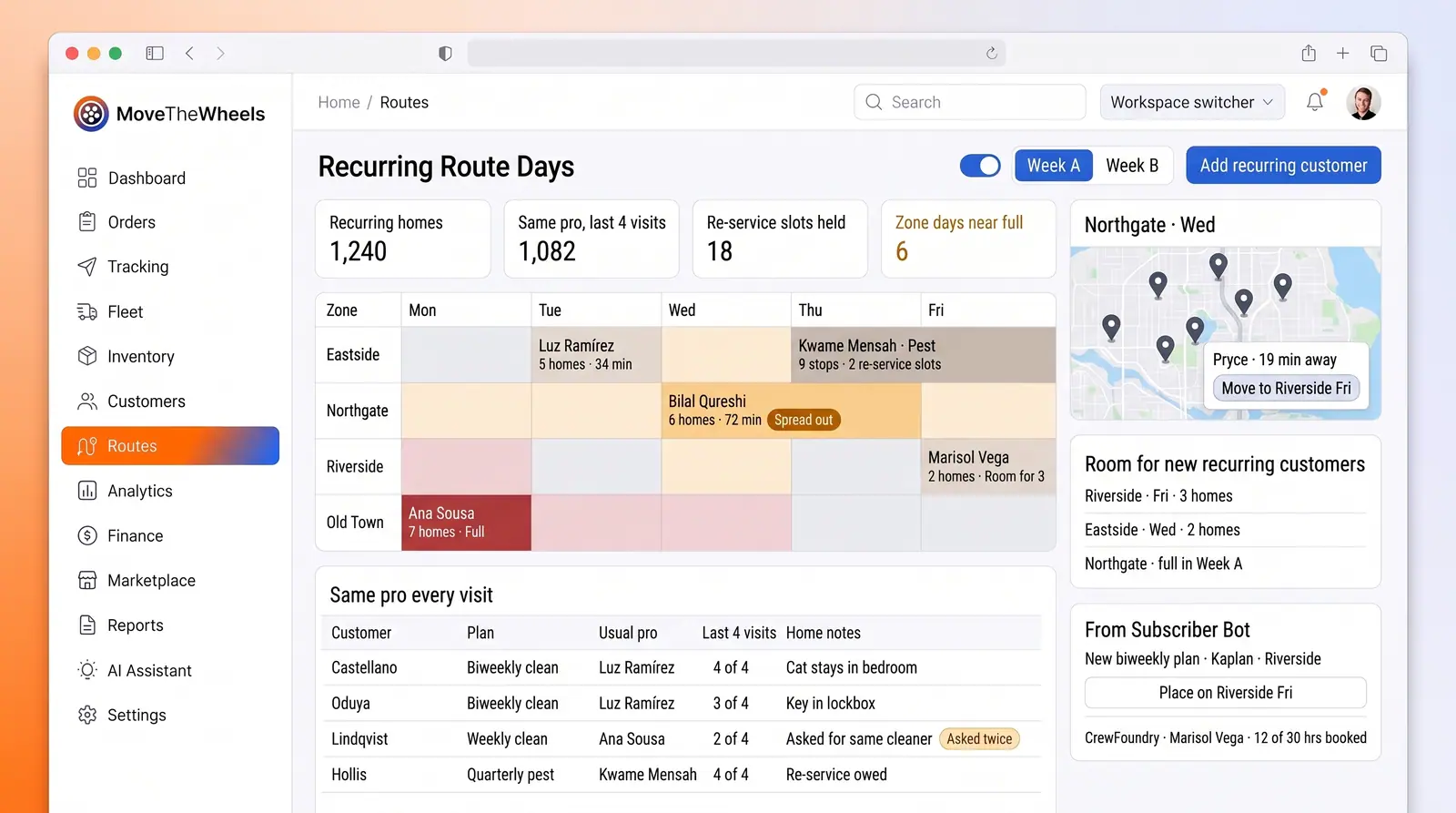
Task: Click the Analytics chart icon
Action: click(87, 491)
